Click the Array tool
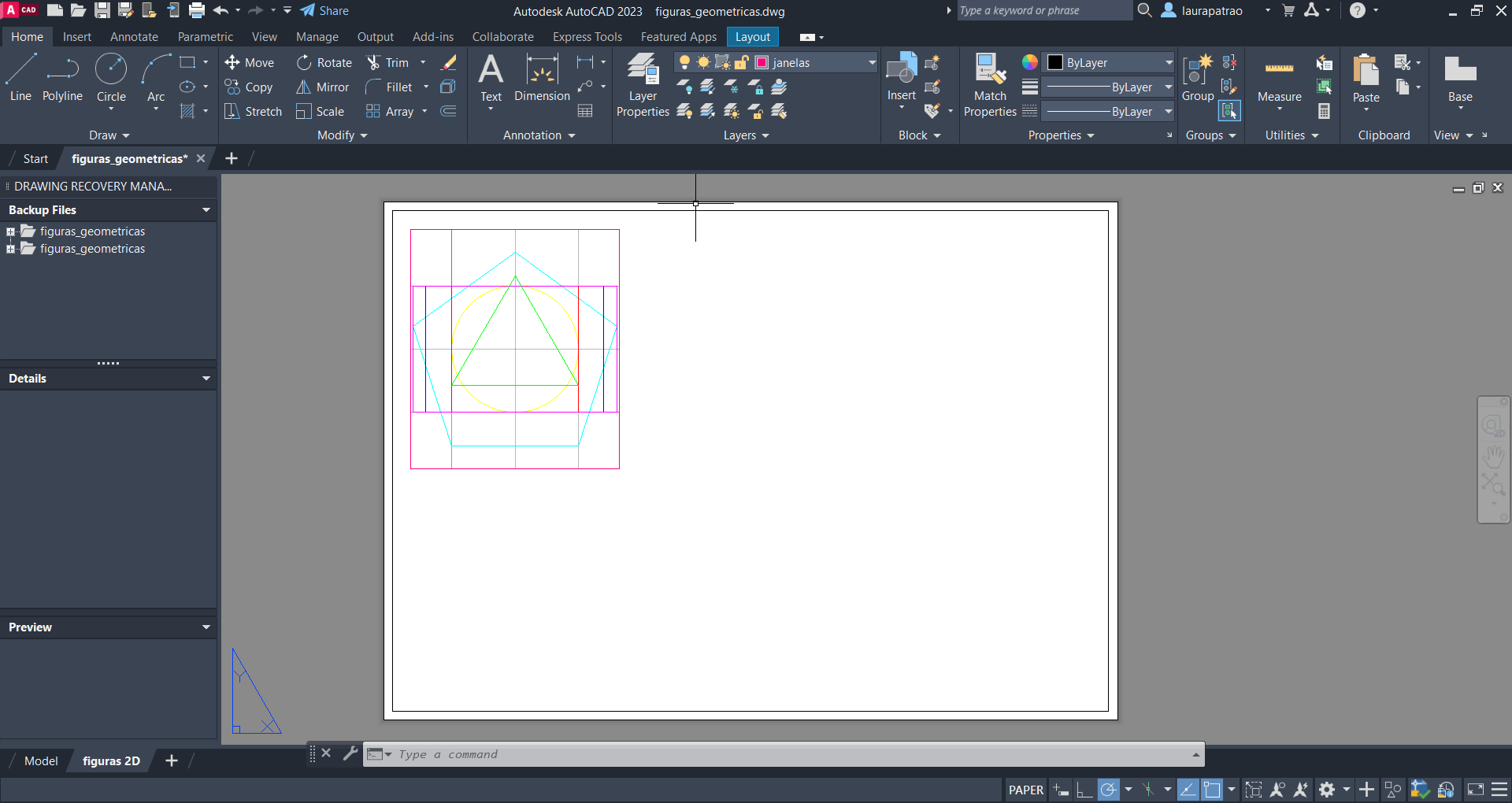 pyautogui.click(x=390, y=112)
